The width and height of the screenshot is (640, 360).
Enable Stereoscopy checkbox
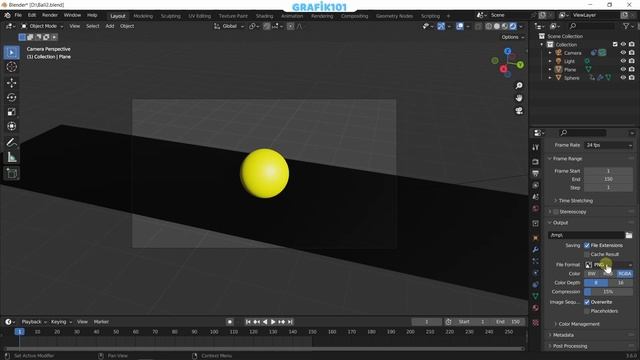[556, 212]
